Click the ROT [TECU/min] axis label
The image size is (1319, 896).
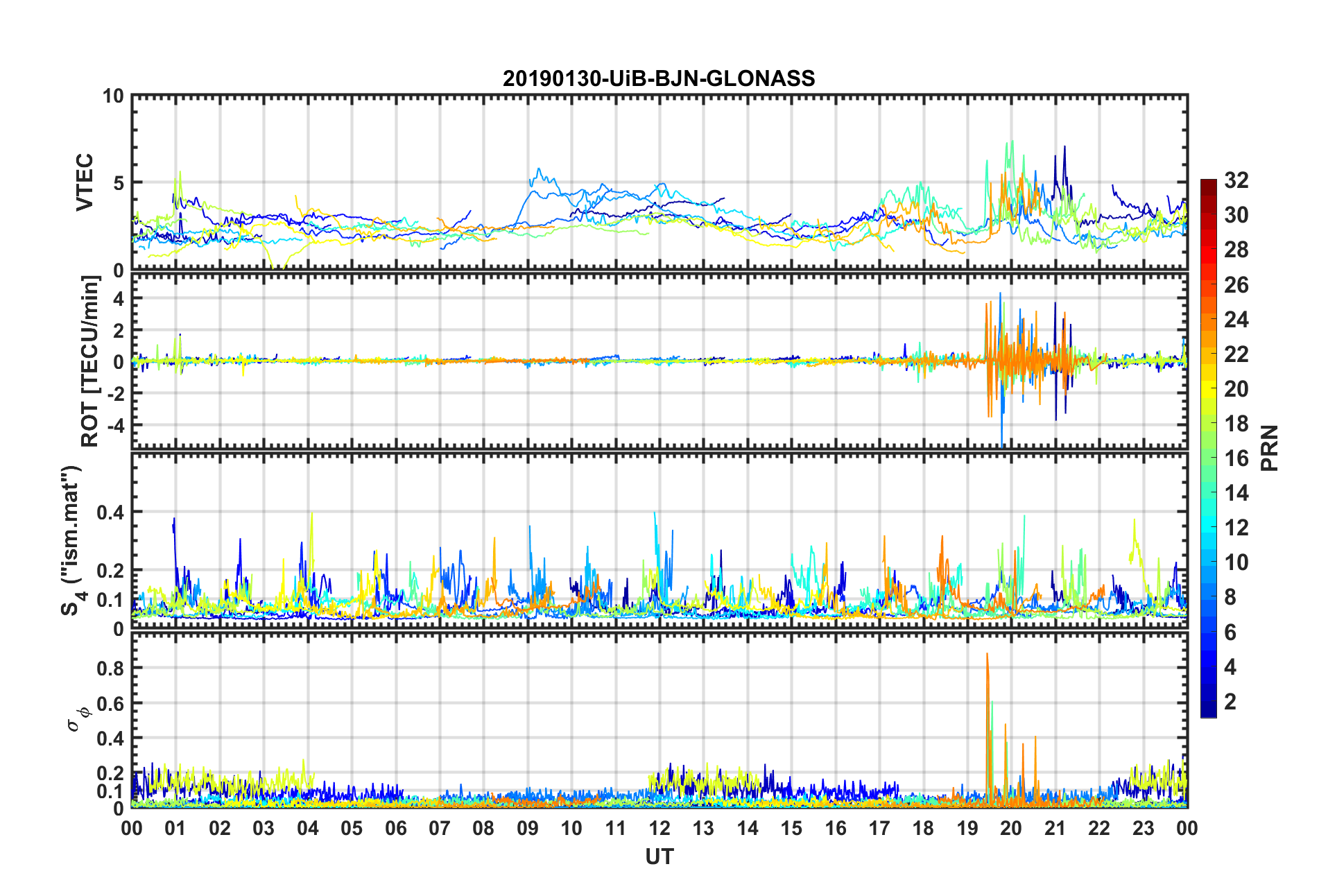point(90,361)
